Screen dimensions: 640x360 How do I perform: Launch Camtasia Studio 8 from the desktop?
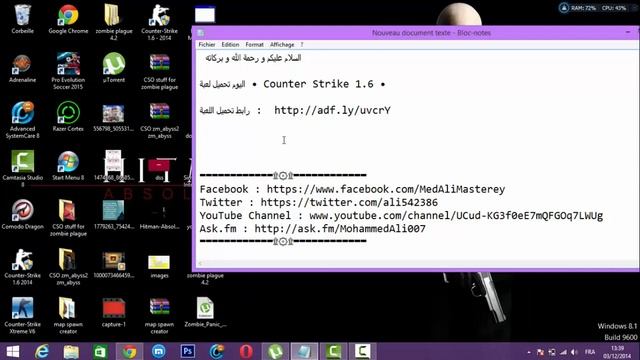tap(22, 169)
